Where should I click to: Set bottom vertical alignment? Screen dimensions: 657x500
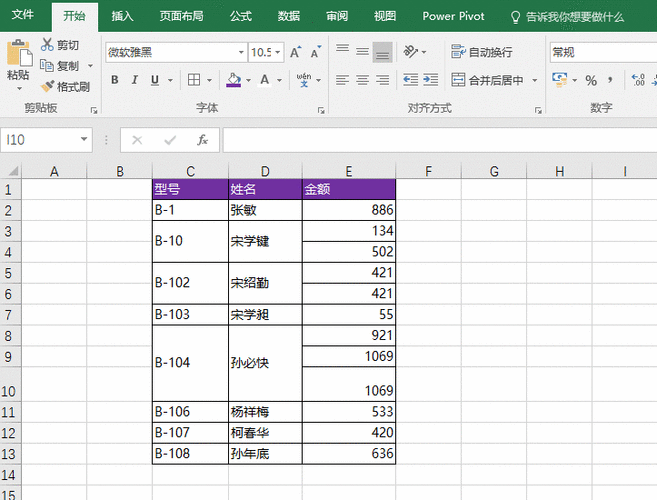(383, 52)
